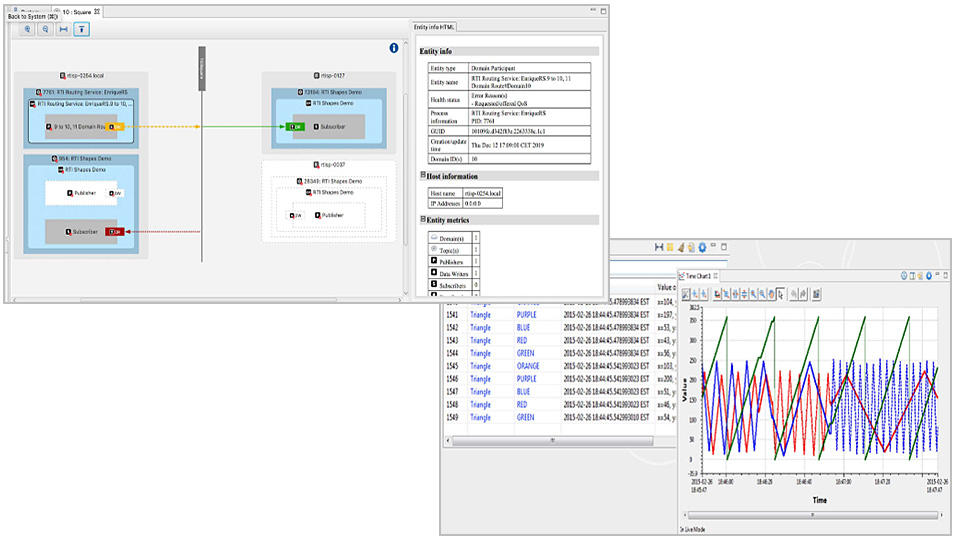Select the Time Chart 1 tab
The height and width of the screenshot is (540, 960).
pyautogui.click(x=697, y=274)
